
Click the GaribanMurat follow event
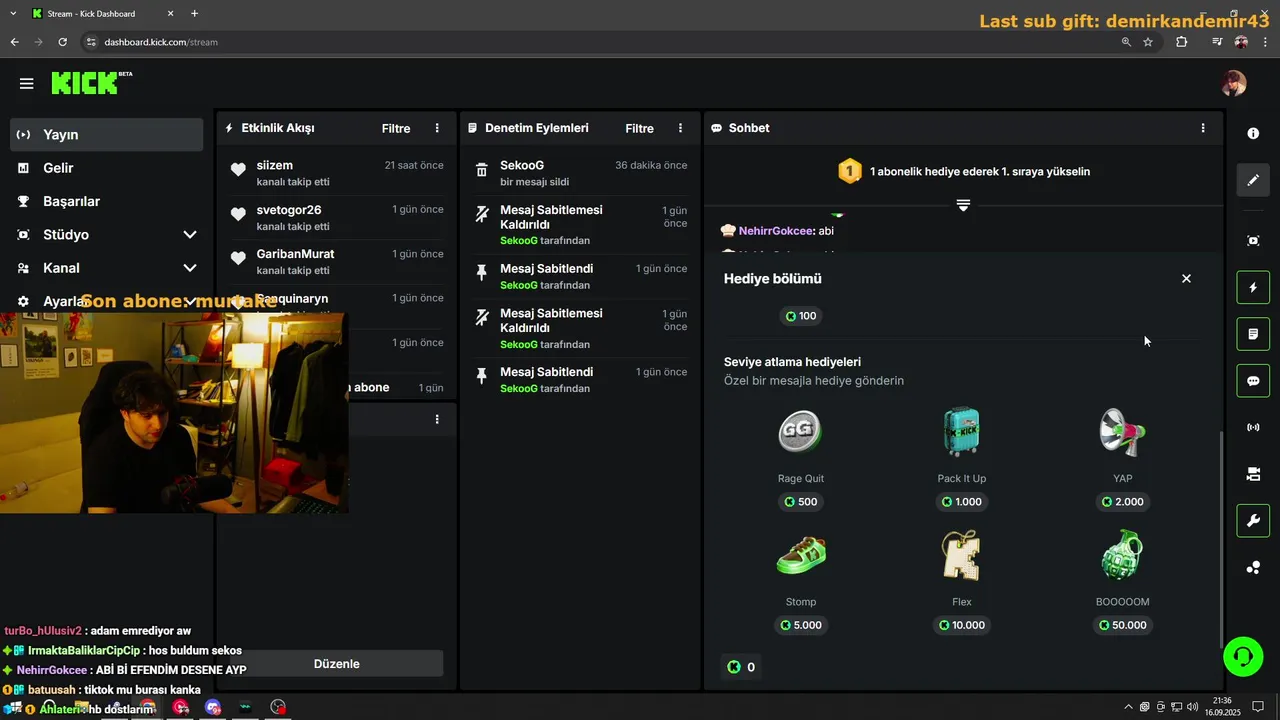tap(336, 262)
